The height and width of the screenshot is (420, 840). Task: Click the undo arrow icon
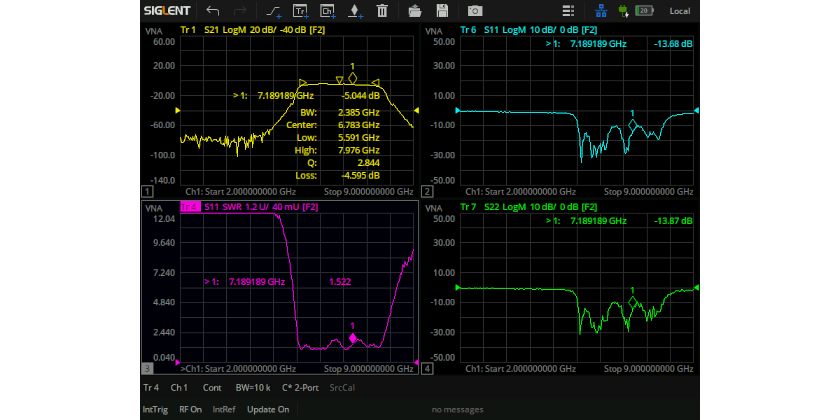click(x=212, y=11)
